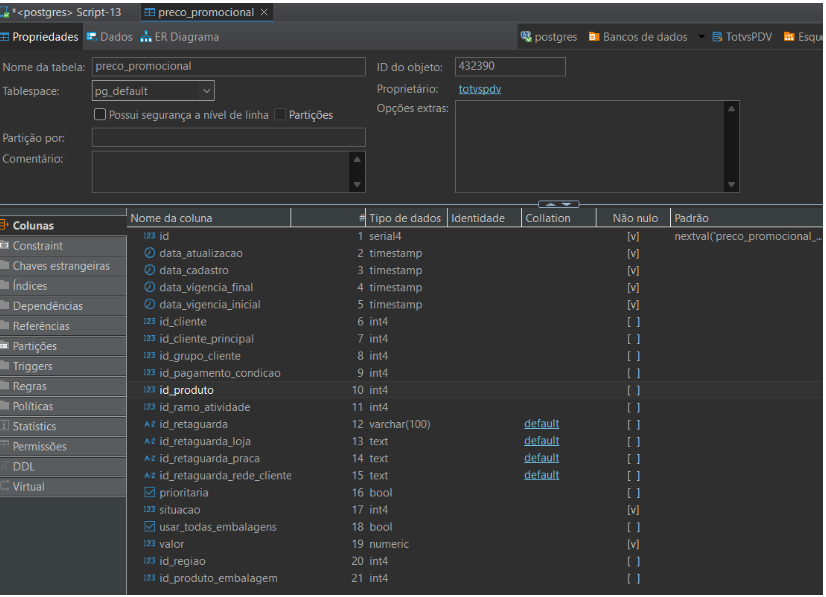Edit the Nome da tabela field
826x597 pixels.
coord(229,66)
